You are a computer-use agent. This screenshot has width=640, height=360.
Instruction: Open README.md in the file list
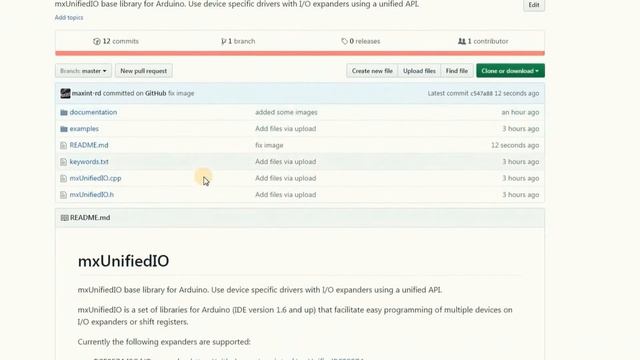click(89, 145)
